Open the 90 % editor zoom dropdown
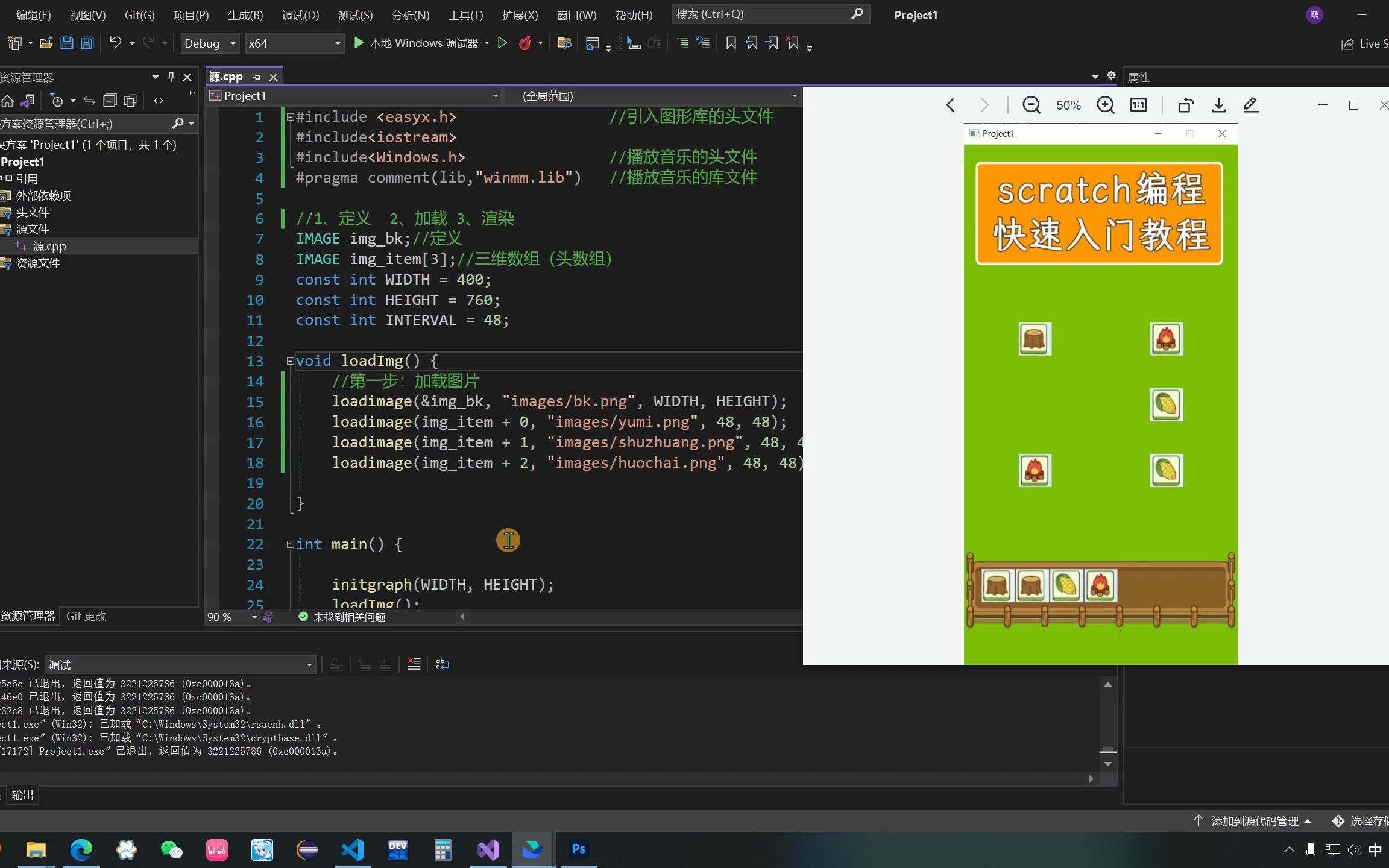 tap(233, 617)
